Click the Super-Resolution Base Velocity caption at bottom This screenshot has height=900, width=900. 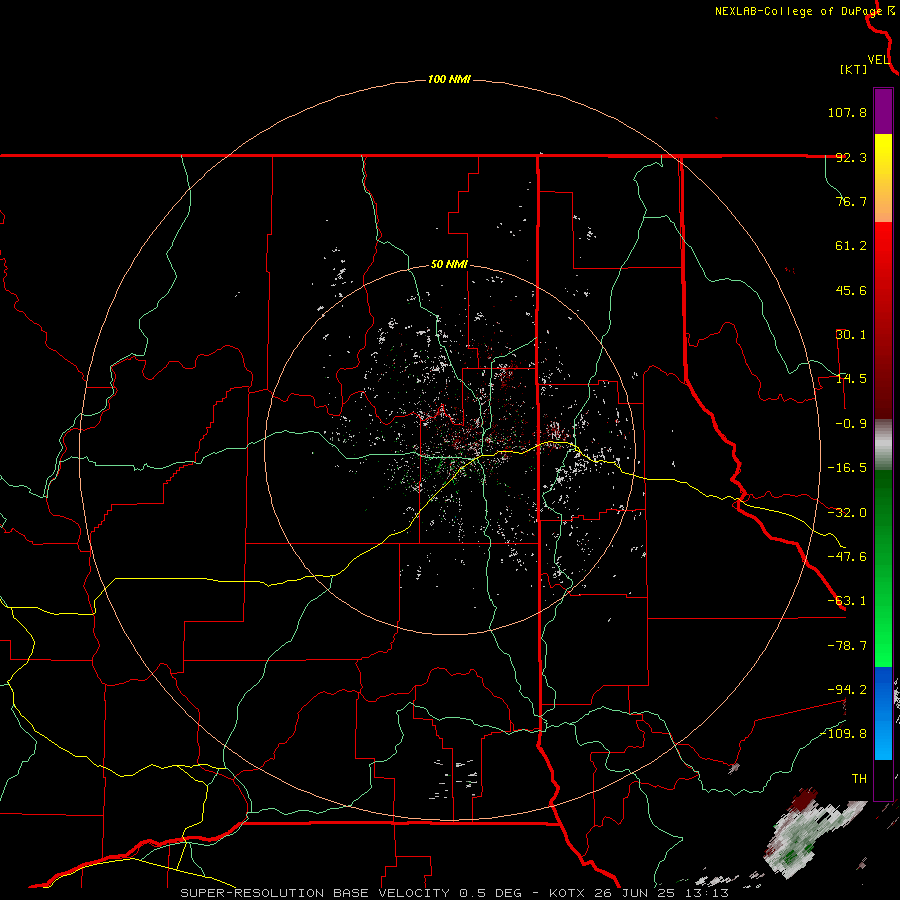coord(454,893)
